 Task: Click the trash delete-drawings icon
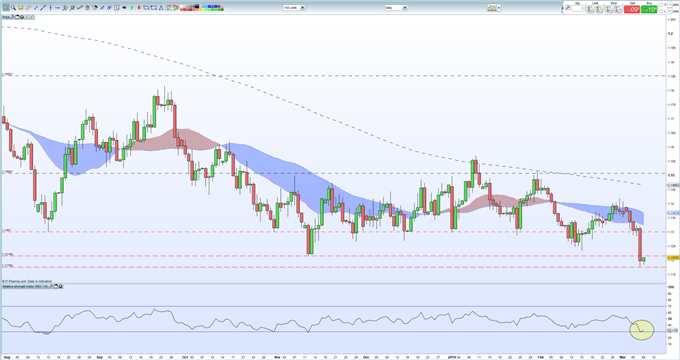coord(87,7)
